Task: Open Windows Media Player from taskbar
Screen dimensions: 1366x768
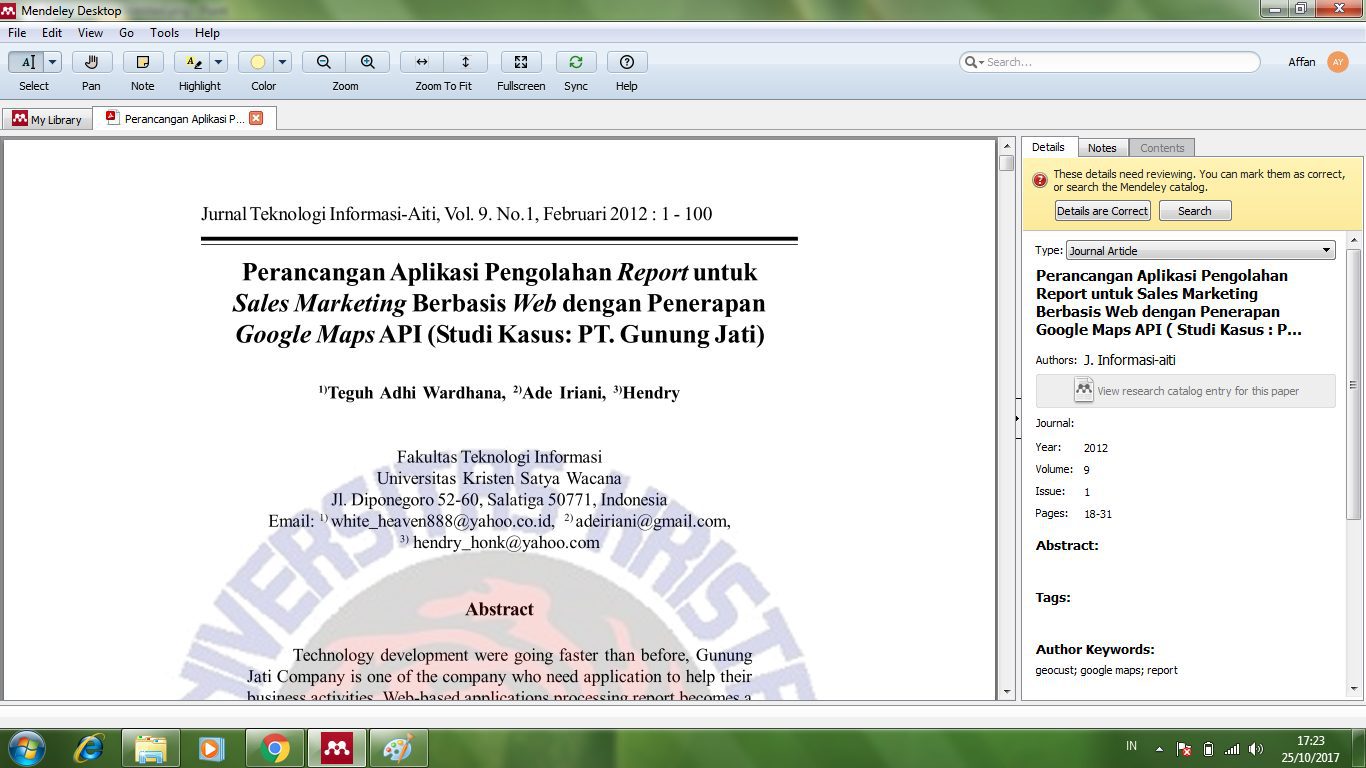Action: pyautogui.click(x=212, y=748)
